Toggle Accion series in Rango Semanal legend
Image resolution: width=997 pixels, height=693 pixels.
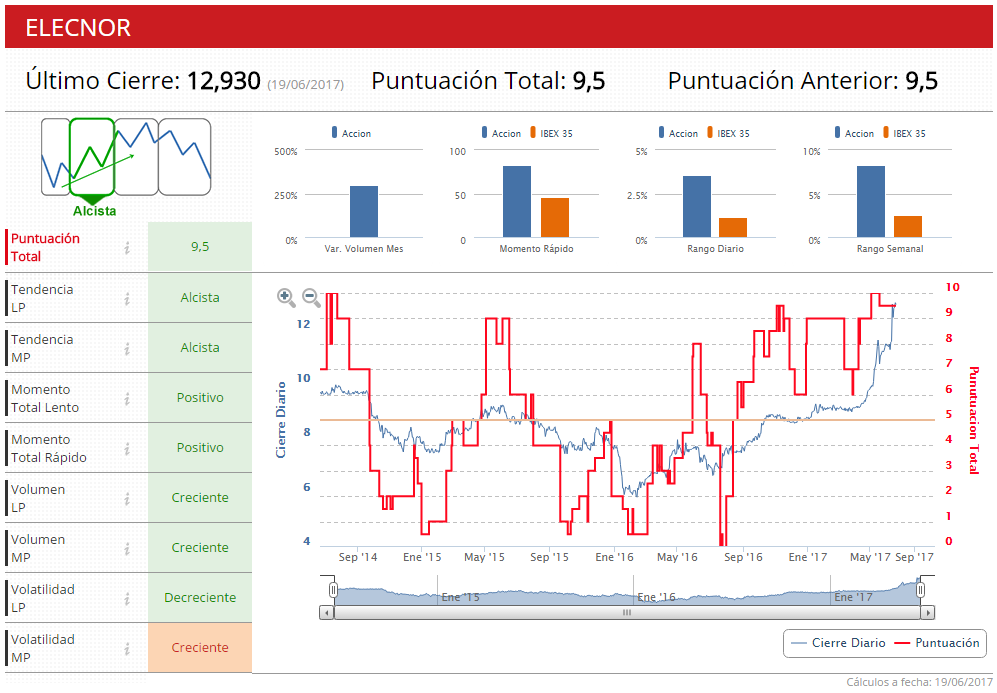point(854,133)
